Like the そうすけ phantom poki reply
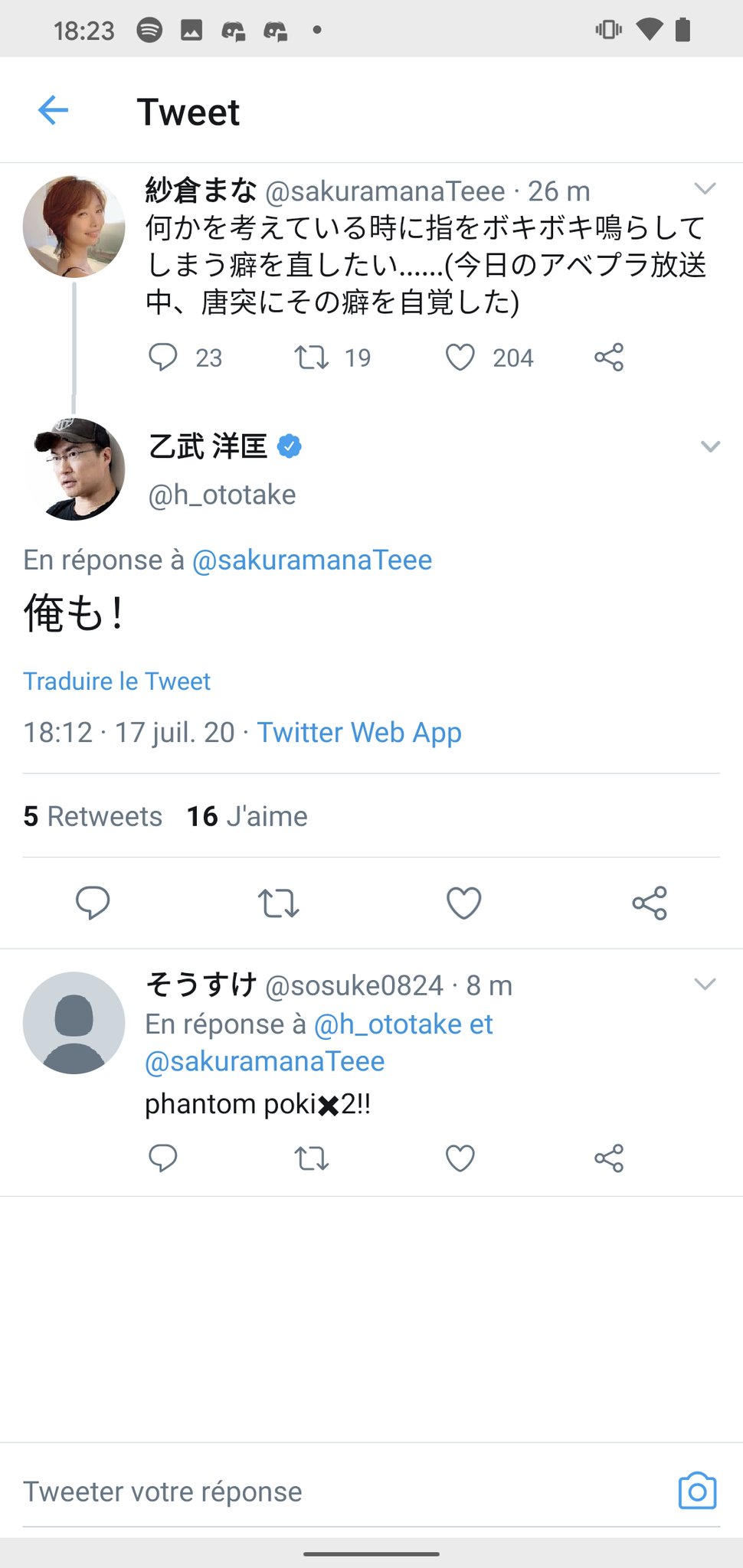This screenshot has width=743, height=1568. 460,1158
